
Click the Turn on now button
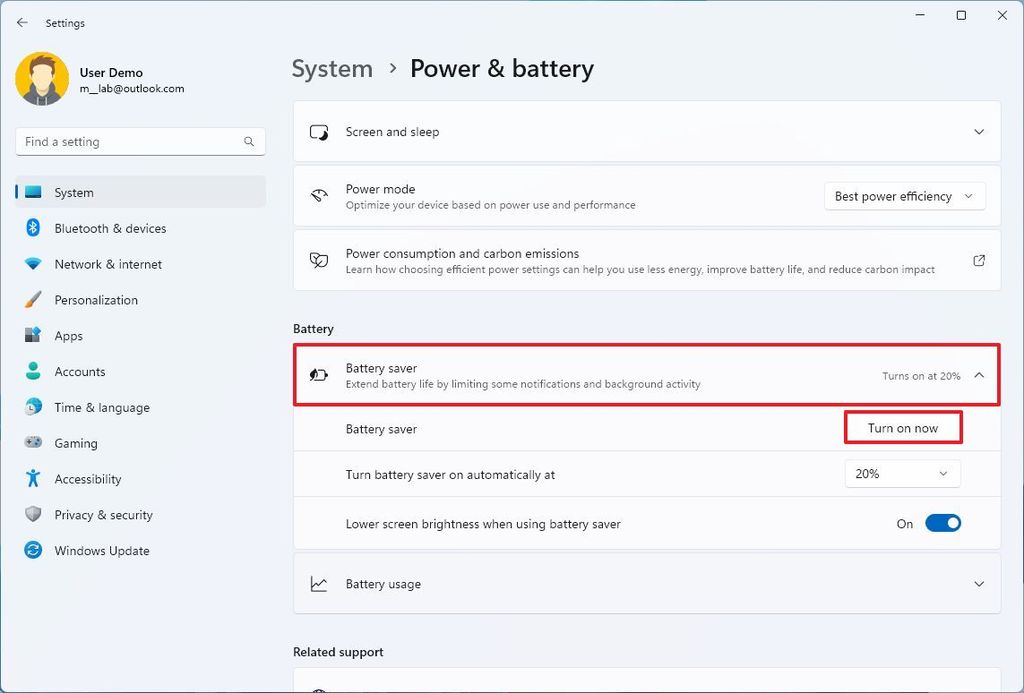pyautogui.click(x=903, y=427)
